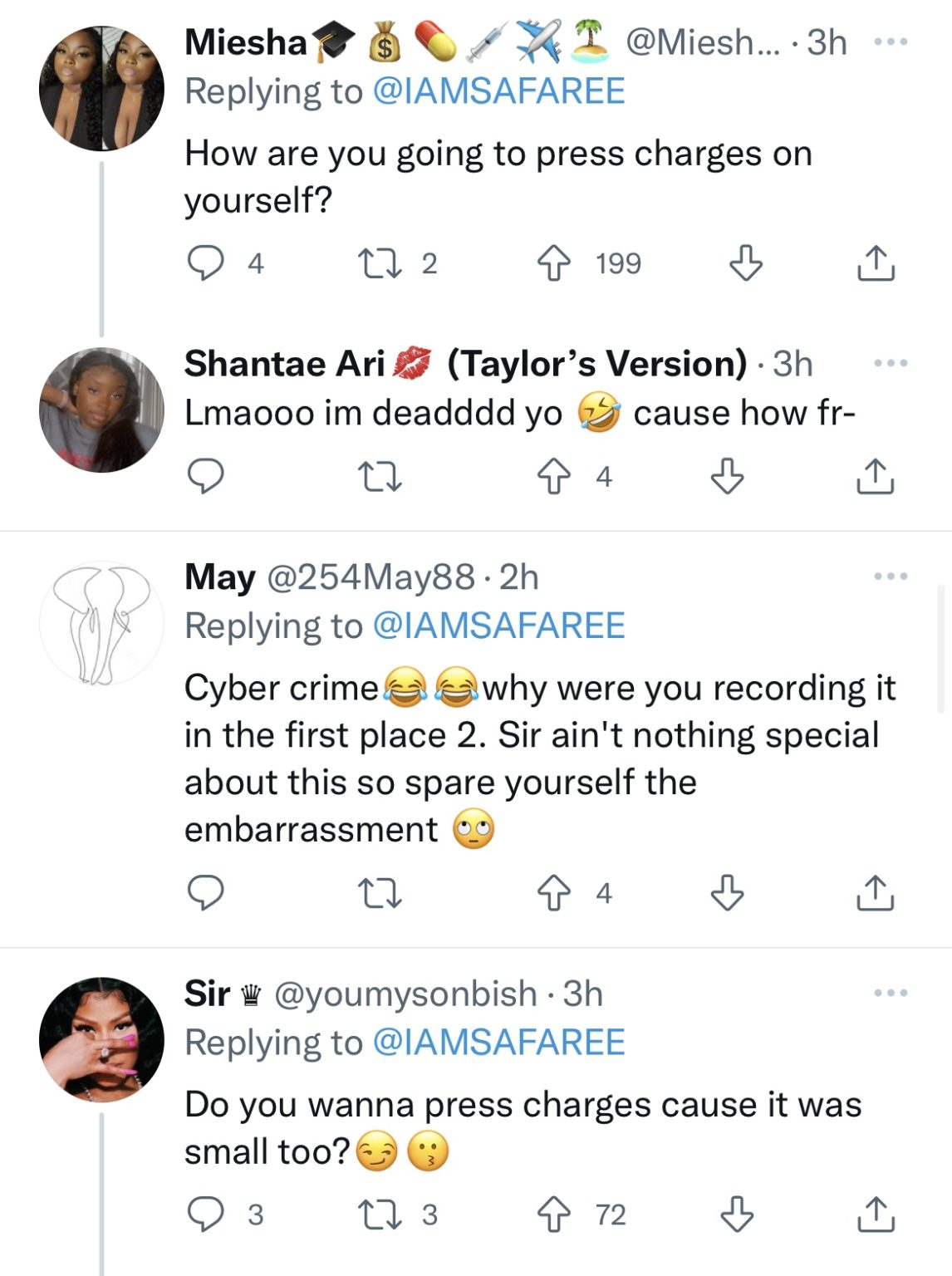View Shantae Ari's profile picture
This screenshot has width=952, height=1276.
point(101,410)
